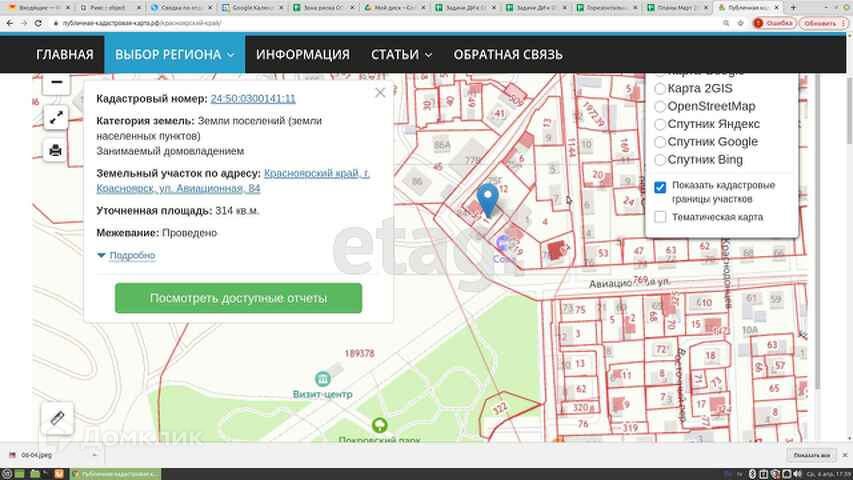Reload the page with refresh icon
The width and height of the screenshot is (853, 480).
click(38, 23)
